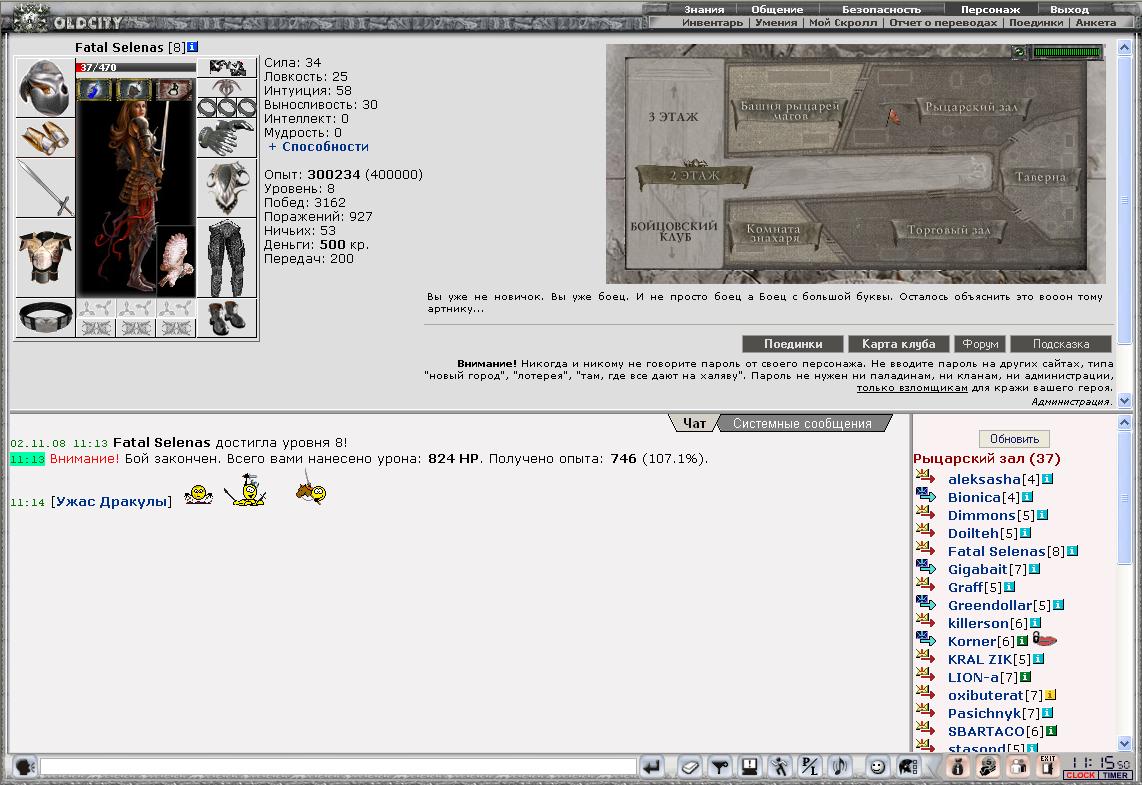Click the speak-to icon left of chat input

point(25,766)
